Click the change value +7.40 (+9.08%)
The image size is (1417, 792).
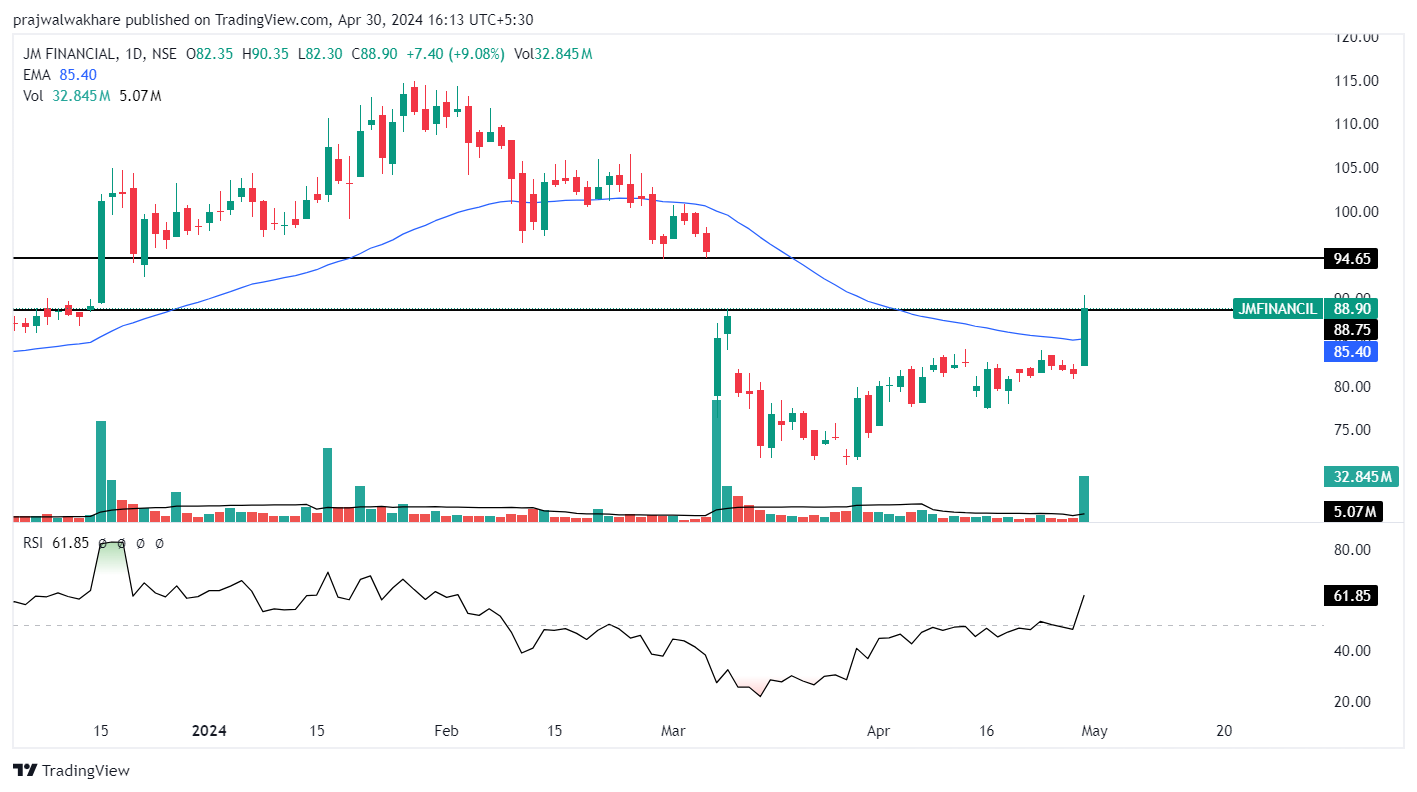pos(454,54)
